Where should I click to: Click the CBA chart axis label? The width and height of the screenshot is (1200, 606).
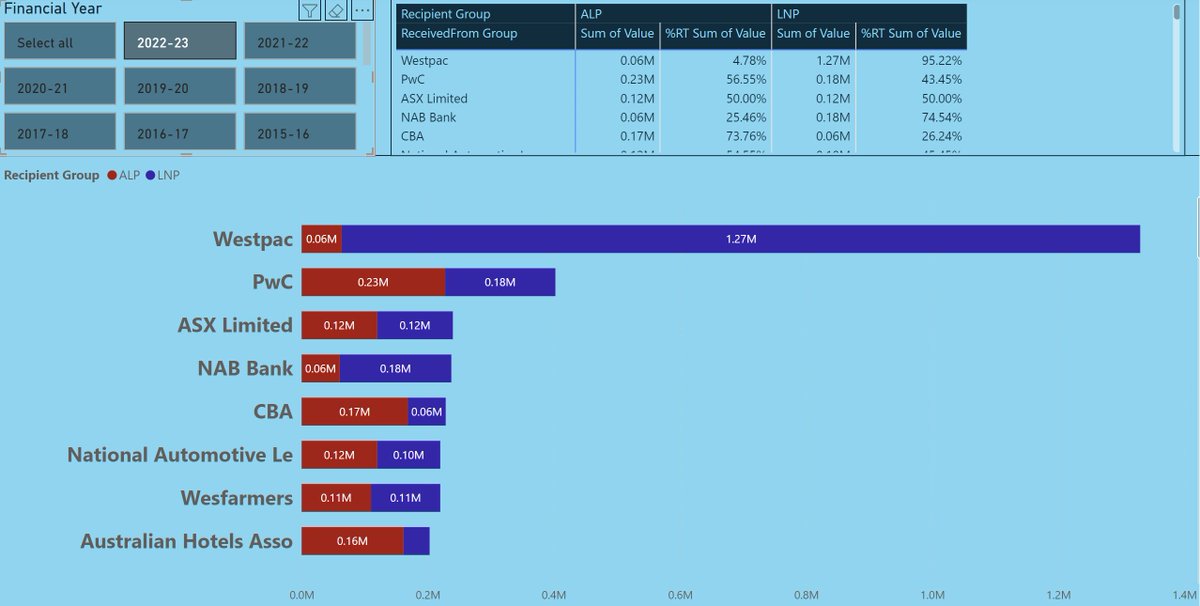(x=273, y=411)
